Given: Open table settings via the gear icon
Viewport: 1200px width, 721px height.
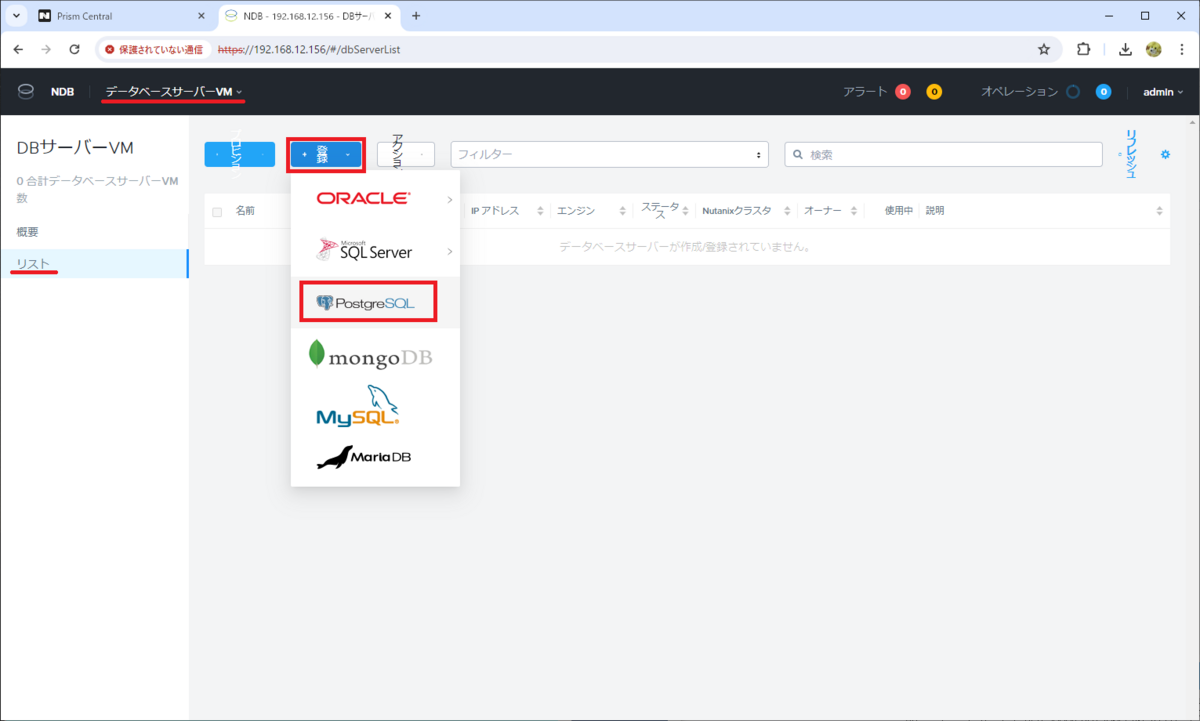Looking at the screenshot, I should coord(1163,154).
